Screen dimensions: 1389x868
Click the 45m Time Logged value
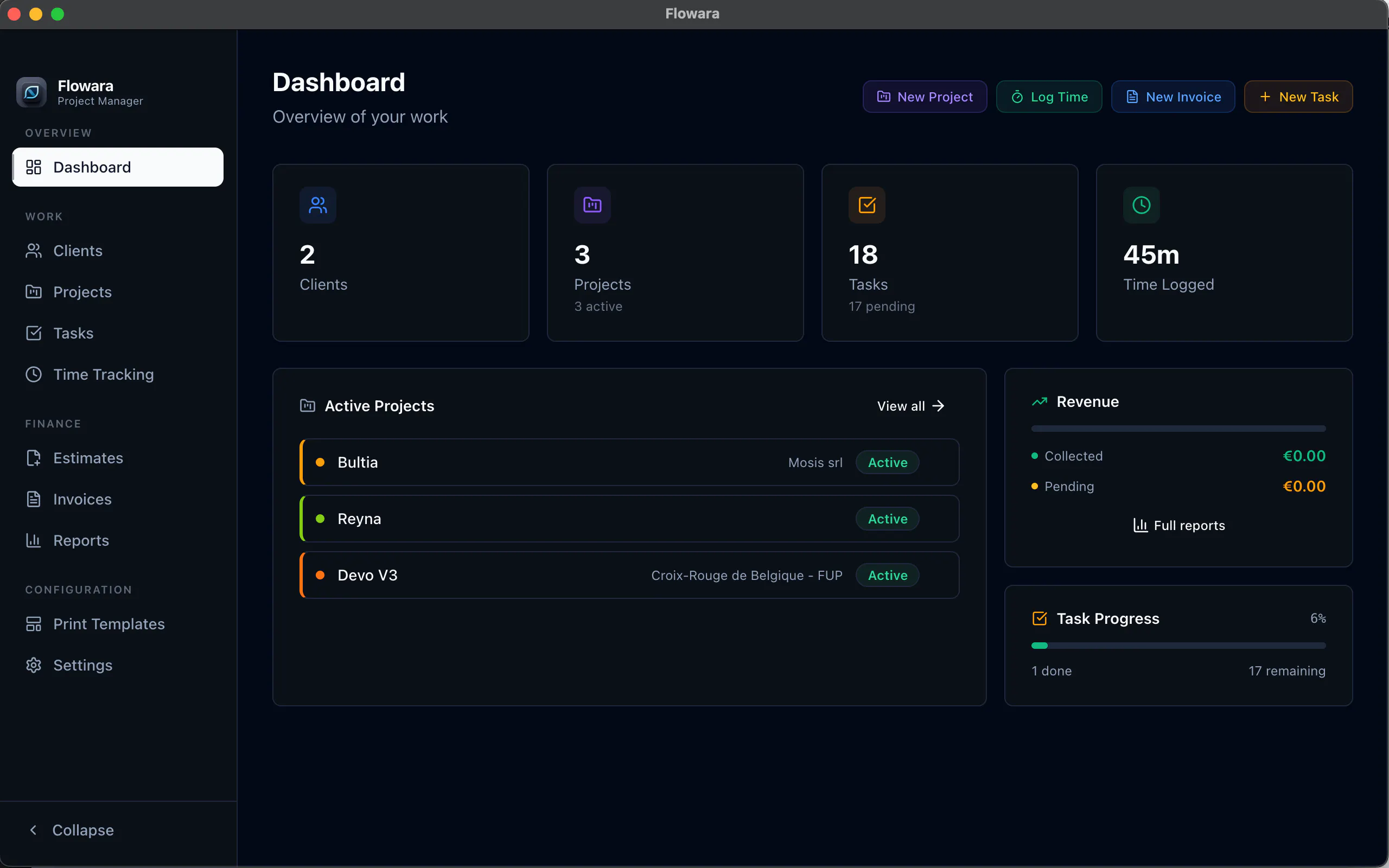1151,254
